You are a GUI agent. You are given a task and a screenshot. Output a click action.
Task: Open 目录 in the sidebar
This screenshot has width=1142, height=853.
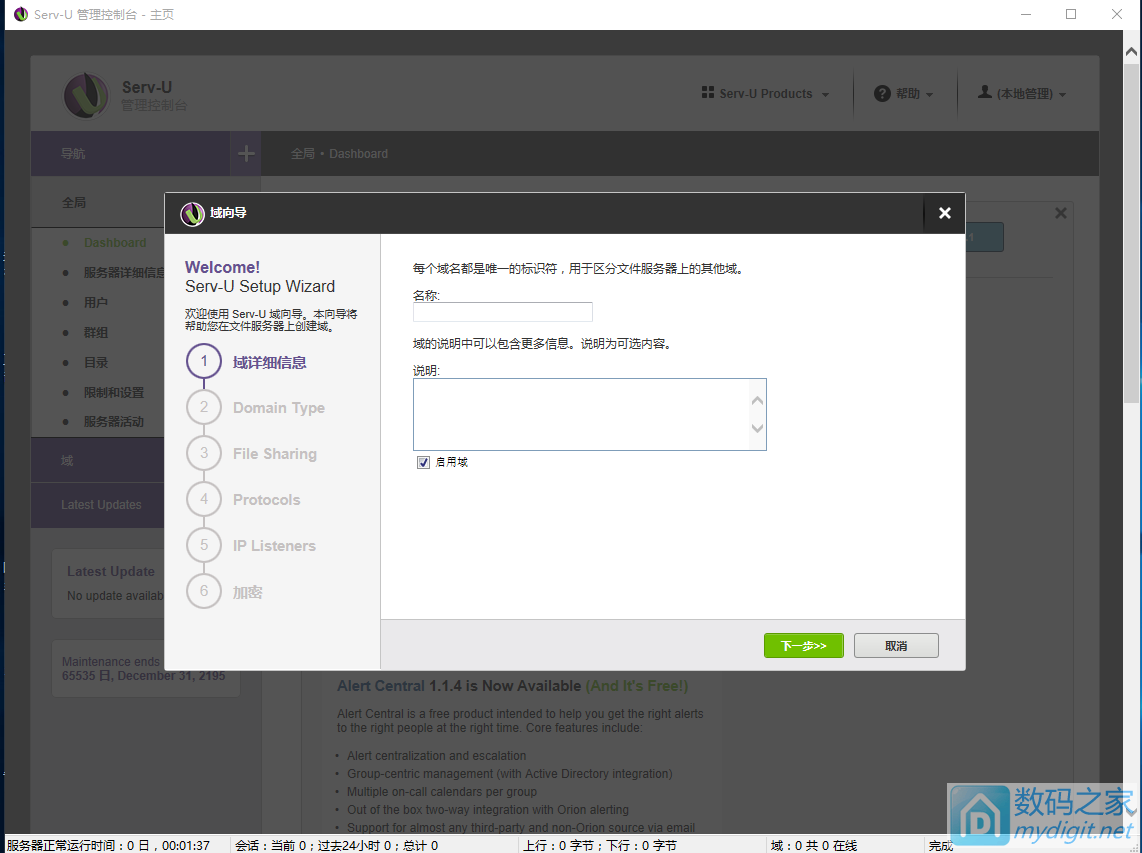[96, 362]
